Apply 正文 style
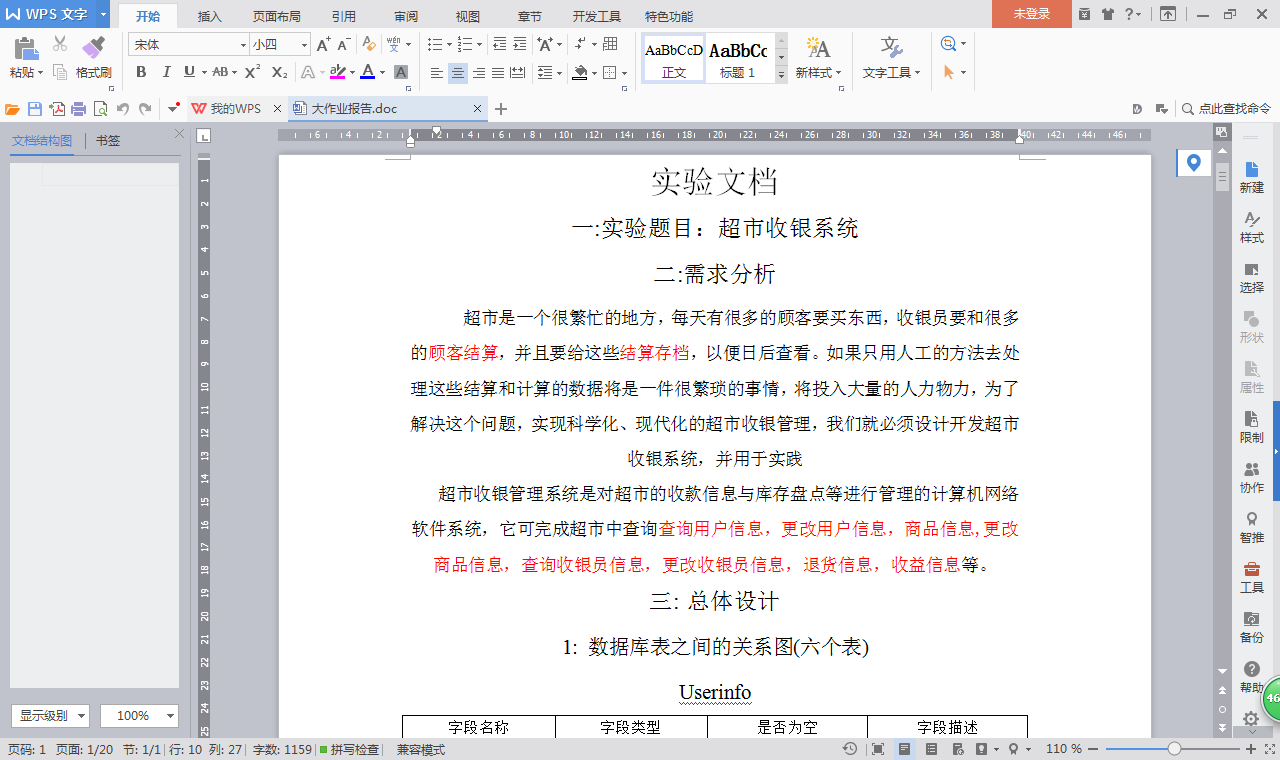Screen dimensions: 1280x760 674,59
